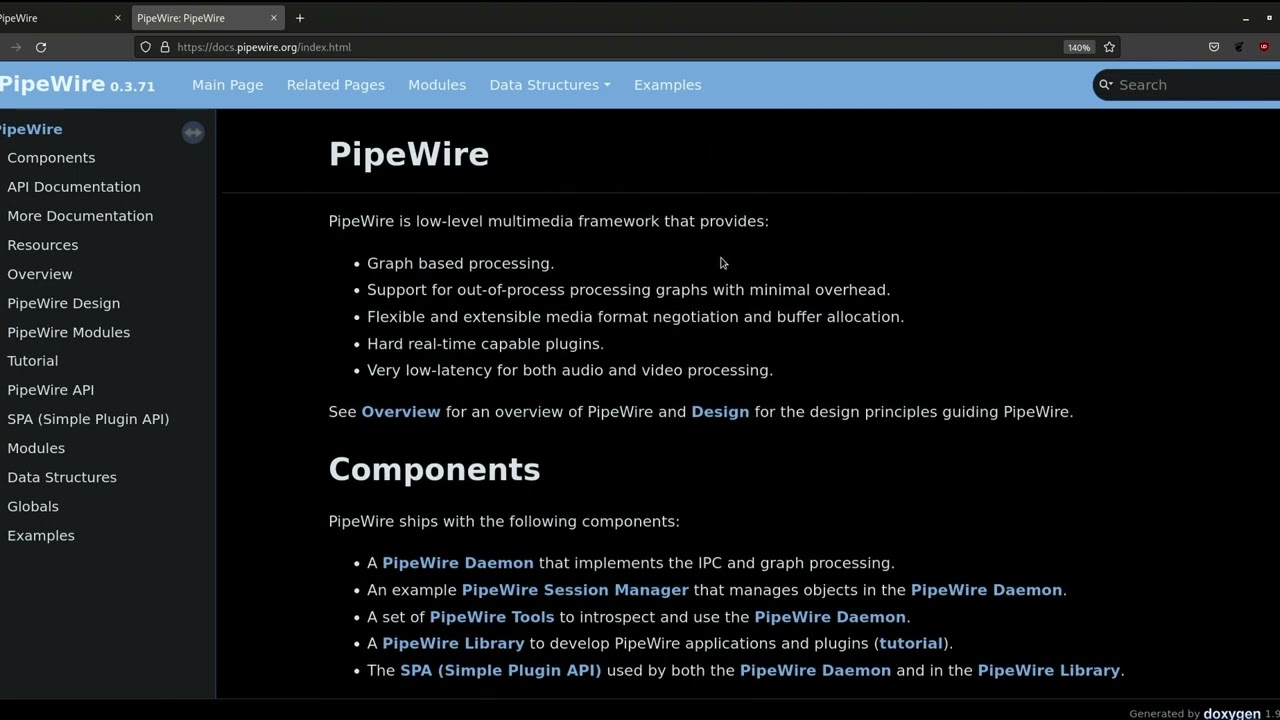This screenshot has width=1280, height=720.
Task: Click the search magnifier dropdown icon
Action: coord(1106,85)
